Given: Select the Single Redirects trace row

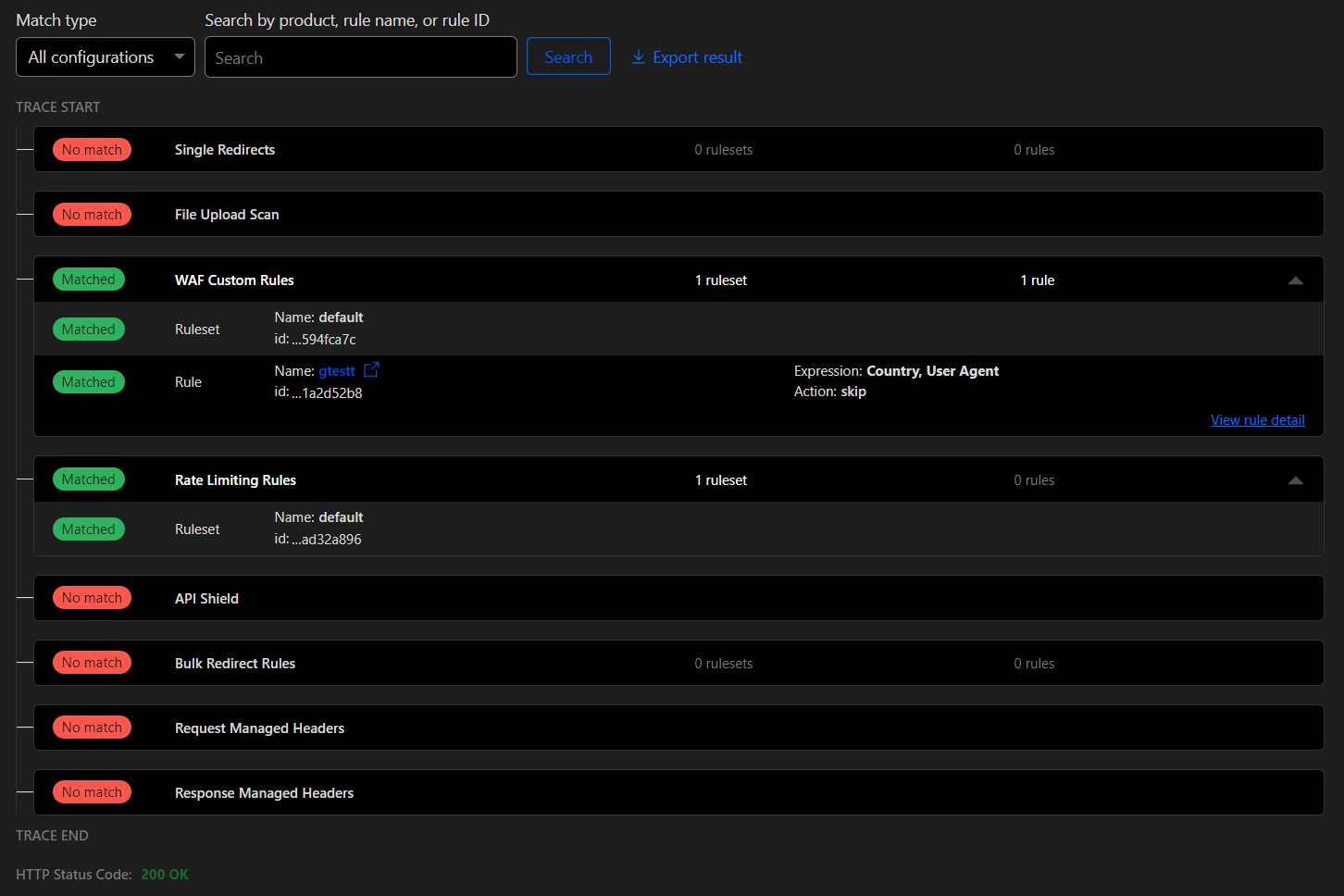Looking at the screenshot, I should coord(678,150).
